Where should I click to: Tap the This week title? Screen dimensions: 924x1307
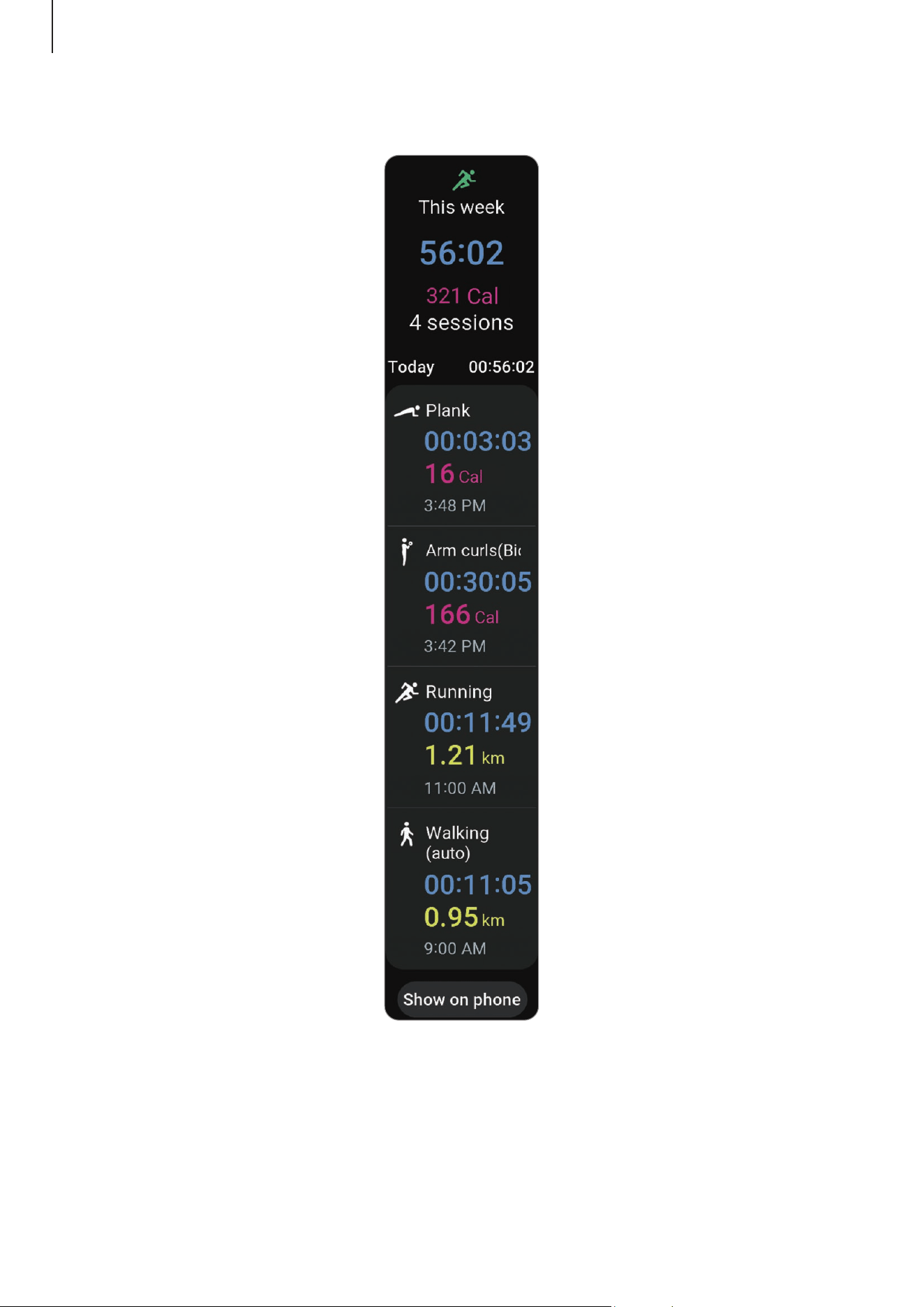coord(461,207)
